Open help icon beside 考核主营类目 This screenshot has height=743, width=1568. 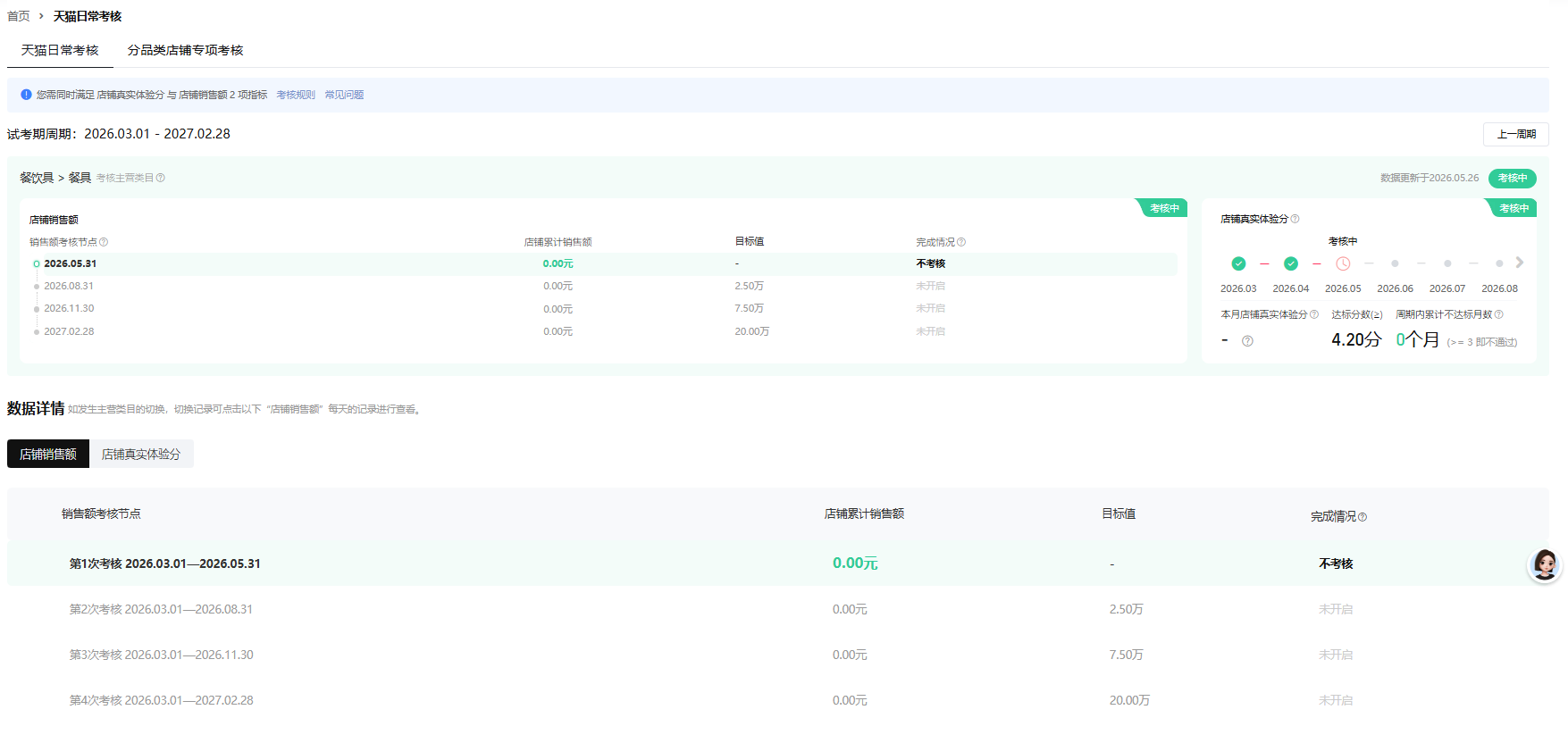161,178
